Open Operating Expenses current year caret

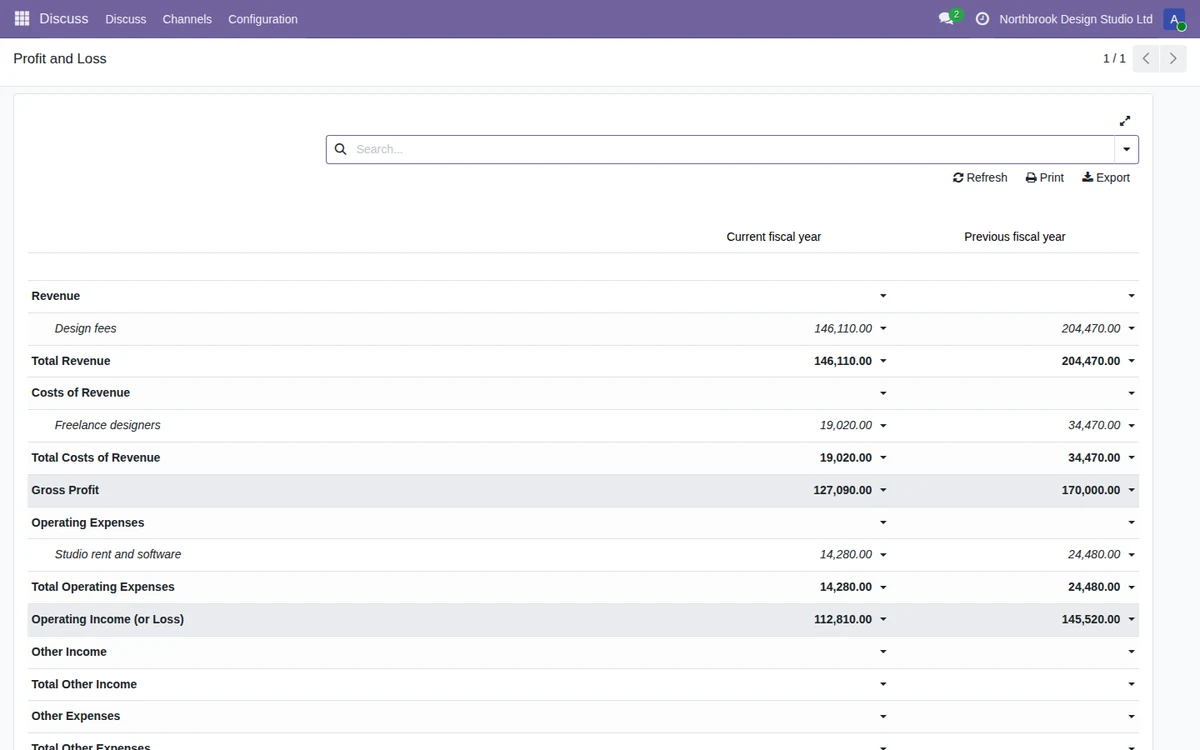883,522
